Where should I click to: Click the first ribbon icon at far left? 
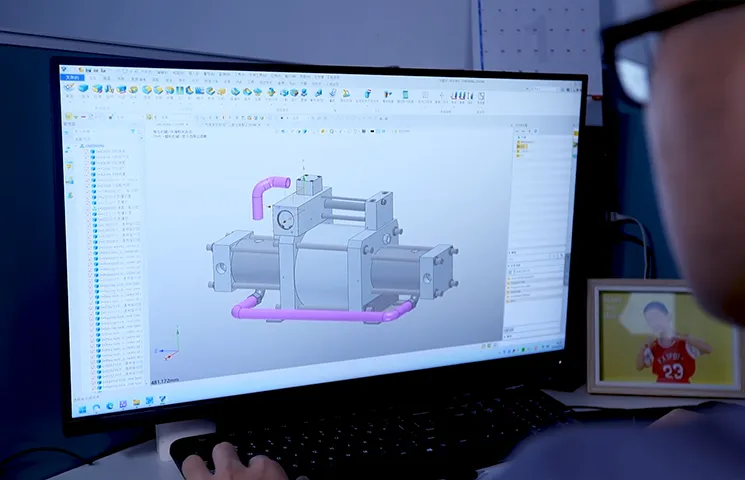(x=70, y=88)
